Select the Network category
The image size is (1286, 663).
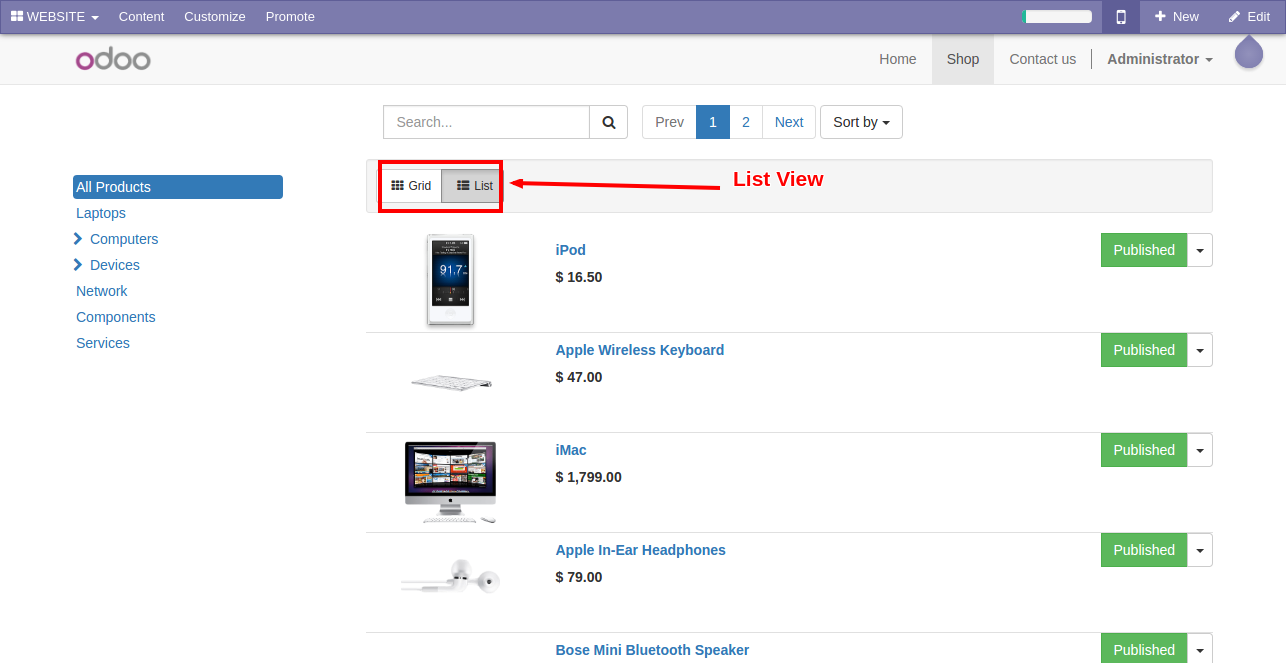102,291
